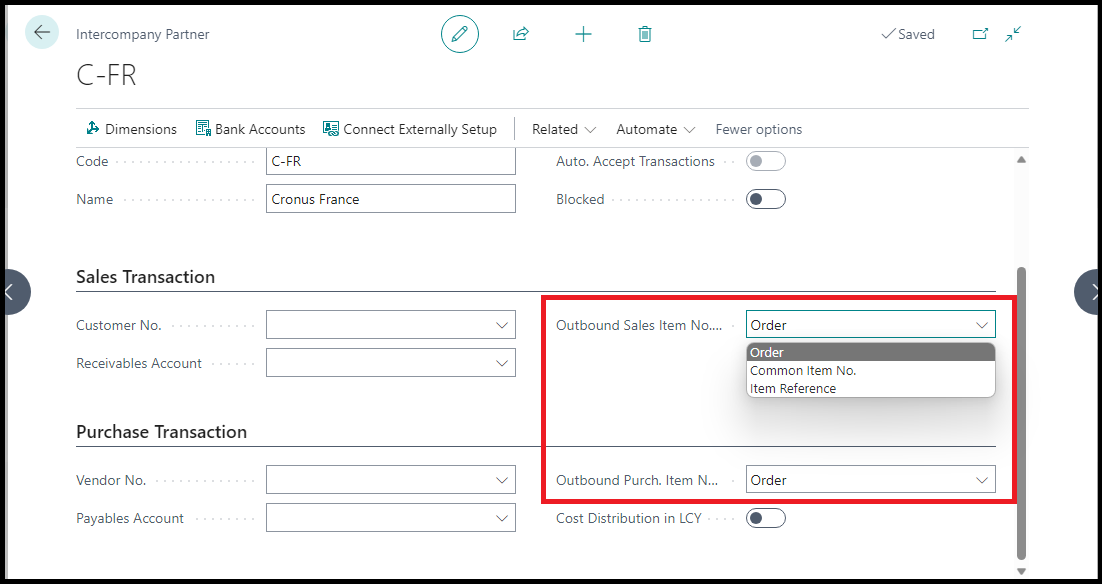Click the Saved status indicator
This screenshot has width=1102, height=584.
click(908, 34)
